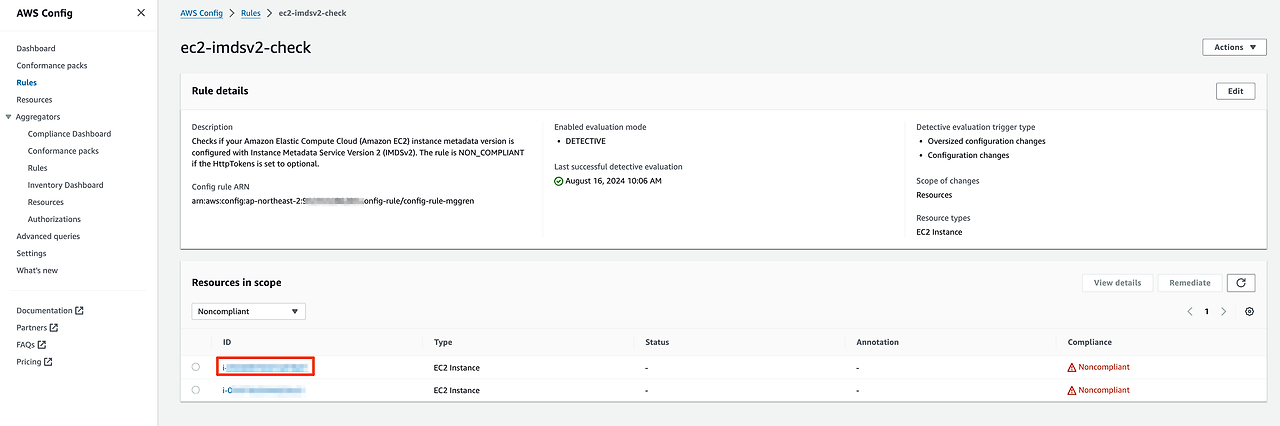
Task: Click the Annotation column header
Action: [x=878, y=342]
